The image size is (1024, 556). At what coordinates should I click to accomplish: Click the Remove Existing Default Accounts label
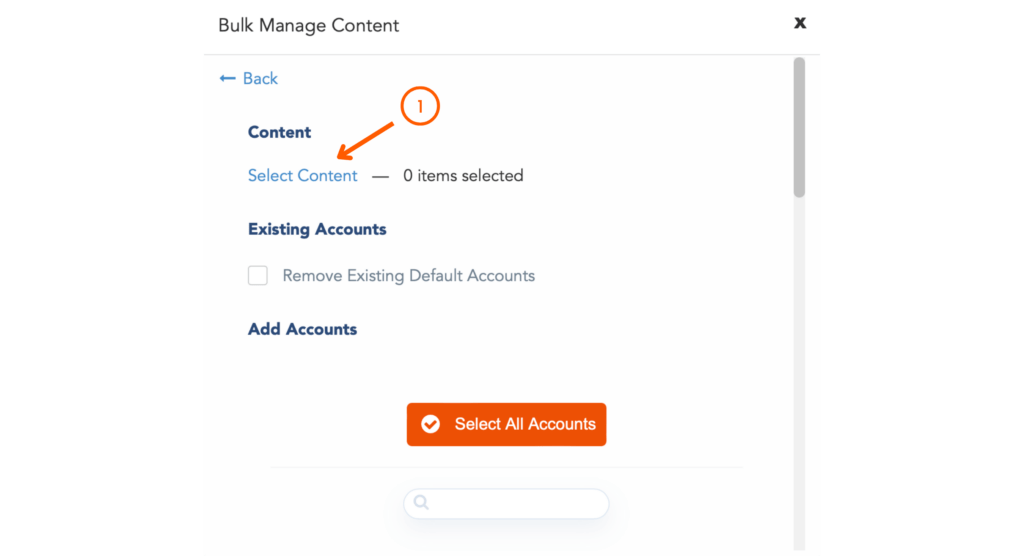[x=408, y=276]
